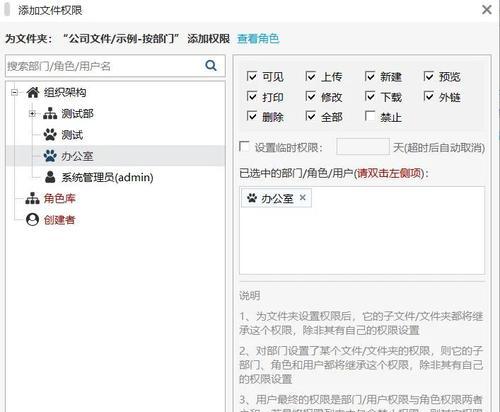500x412 pixels.
Task: Click the home icon beside 组织架构
Action: [33, 92]
